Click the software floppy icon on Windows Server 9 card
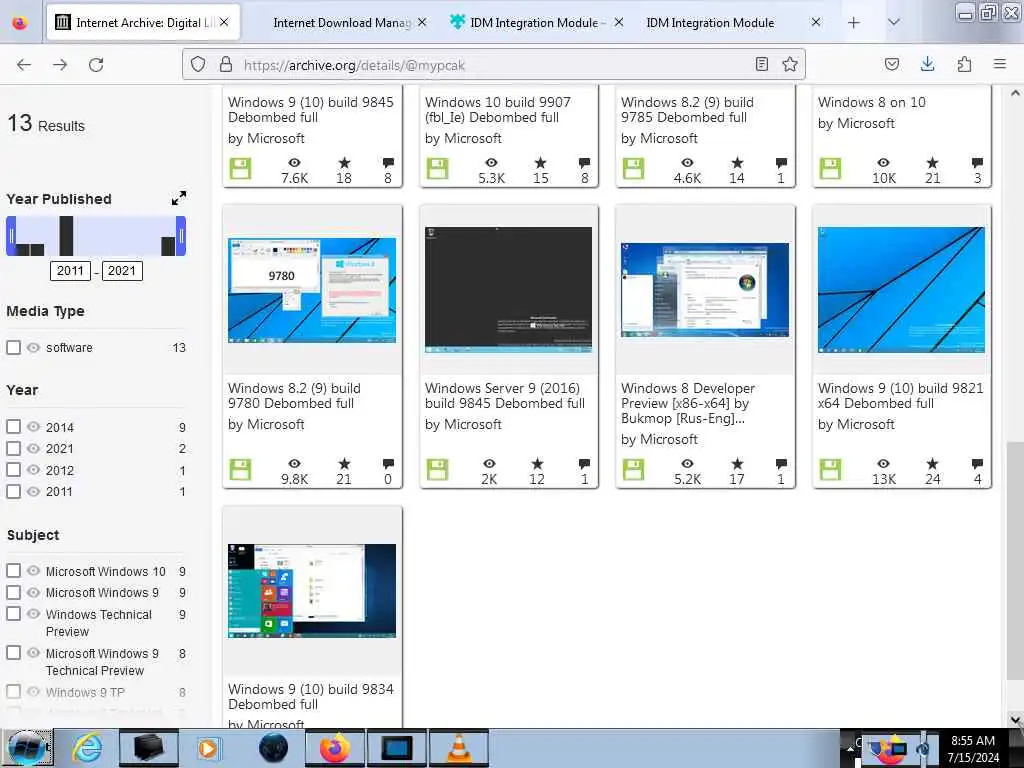Image resolution: width=1024 pixels, height=768 pixels. coord(438,470)
